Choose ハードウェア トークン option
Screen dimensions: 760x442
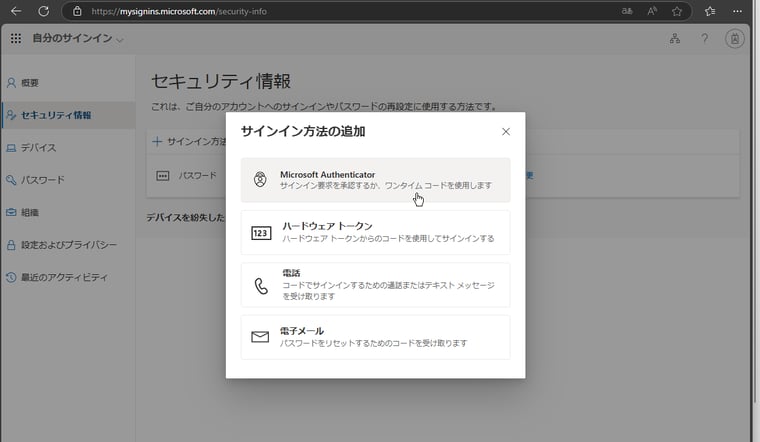coord(375,232)
